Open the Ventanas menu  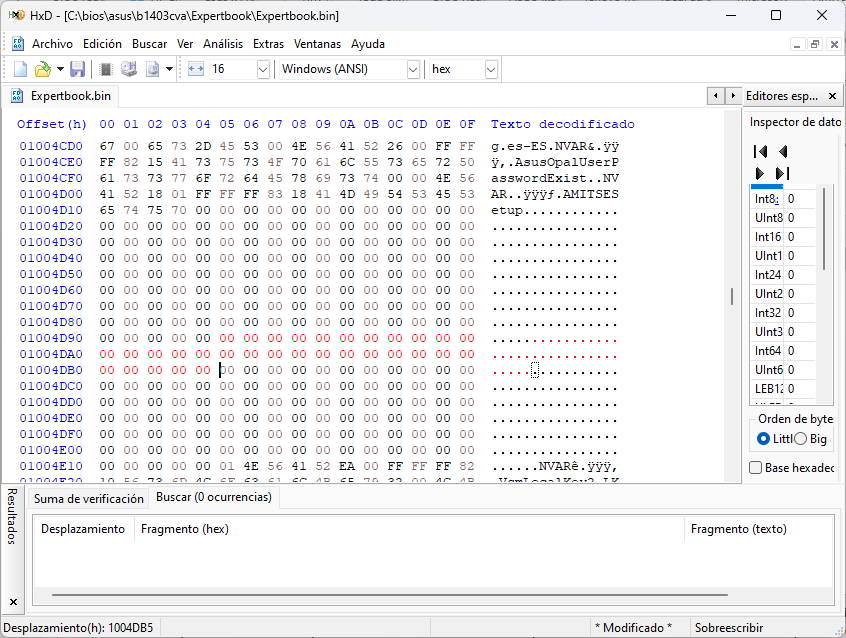(317, 44)
